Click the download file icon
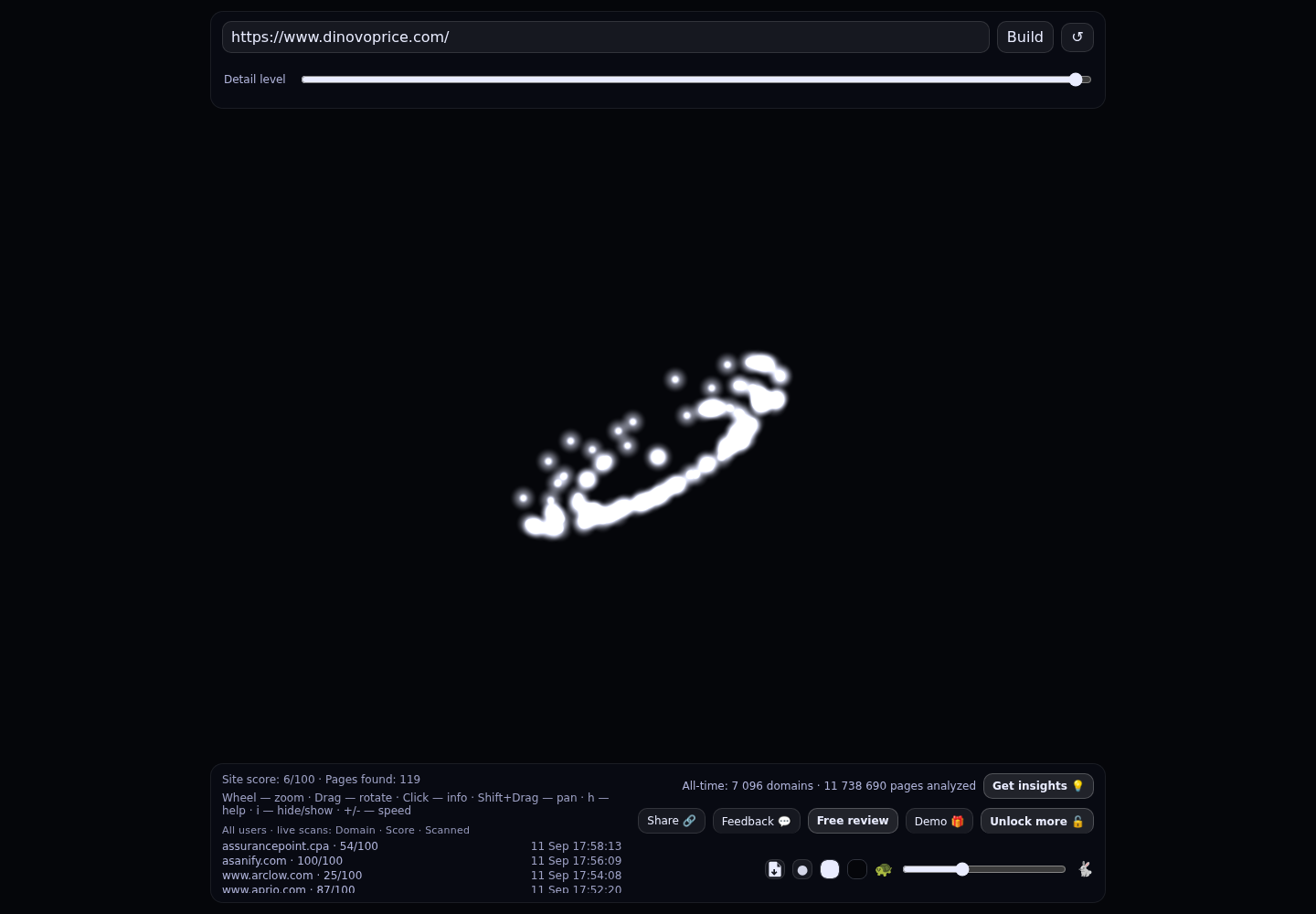The image size is (1316, 914). (775, 869)
